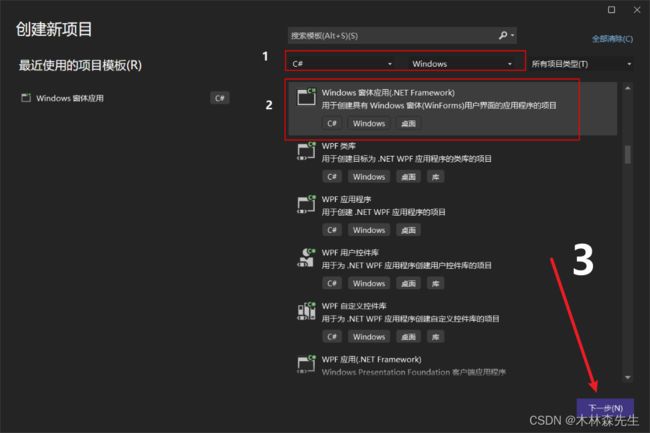Screen dimensions: 650x433
Task: Click the search magnifier icon
Action: coord(503,35)
